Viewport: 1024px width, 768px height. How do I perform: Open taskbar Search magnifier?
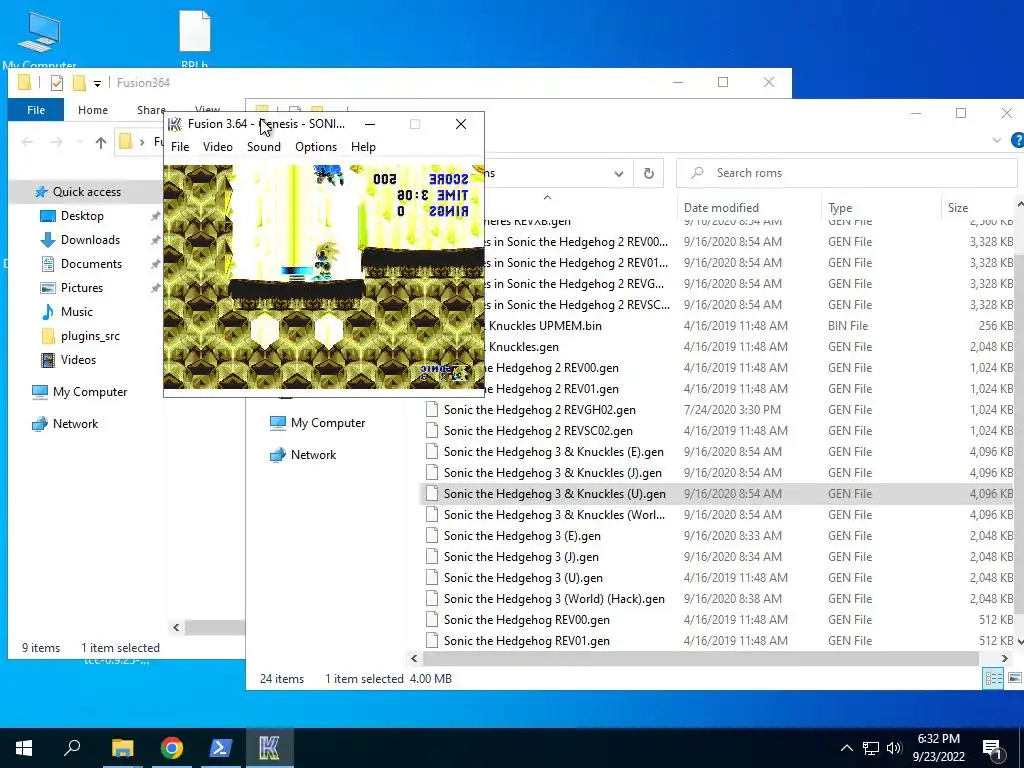(72, 748)
